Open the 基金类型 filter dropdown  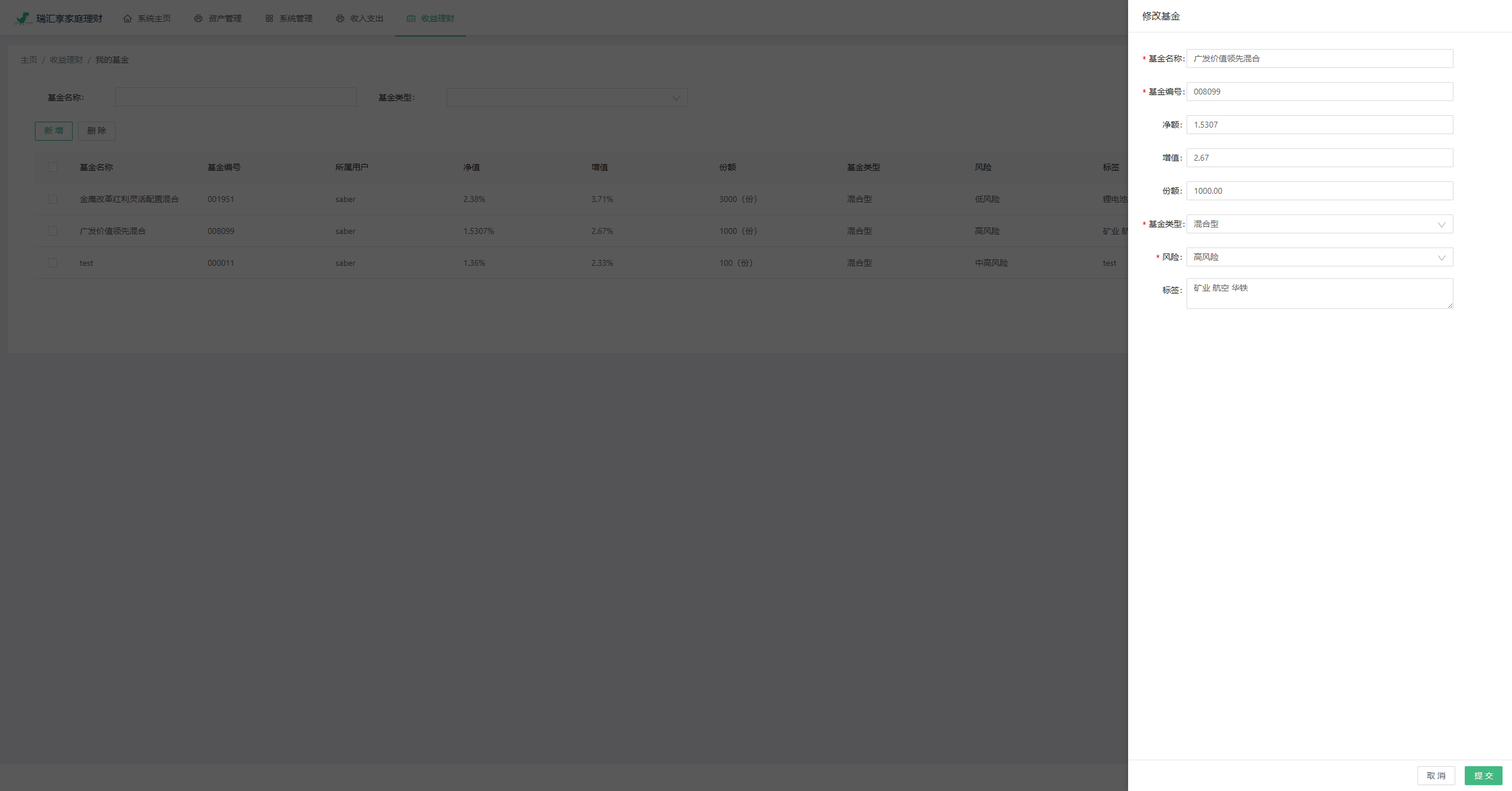(566, 97)
